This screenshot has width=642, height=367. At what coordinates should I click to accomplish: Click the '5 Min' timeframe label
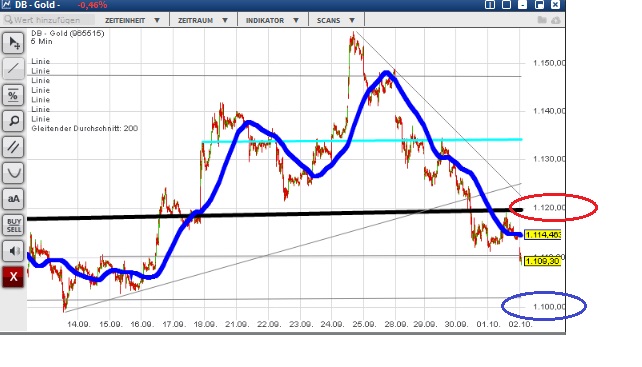(x=42, y=41)
